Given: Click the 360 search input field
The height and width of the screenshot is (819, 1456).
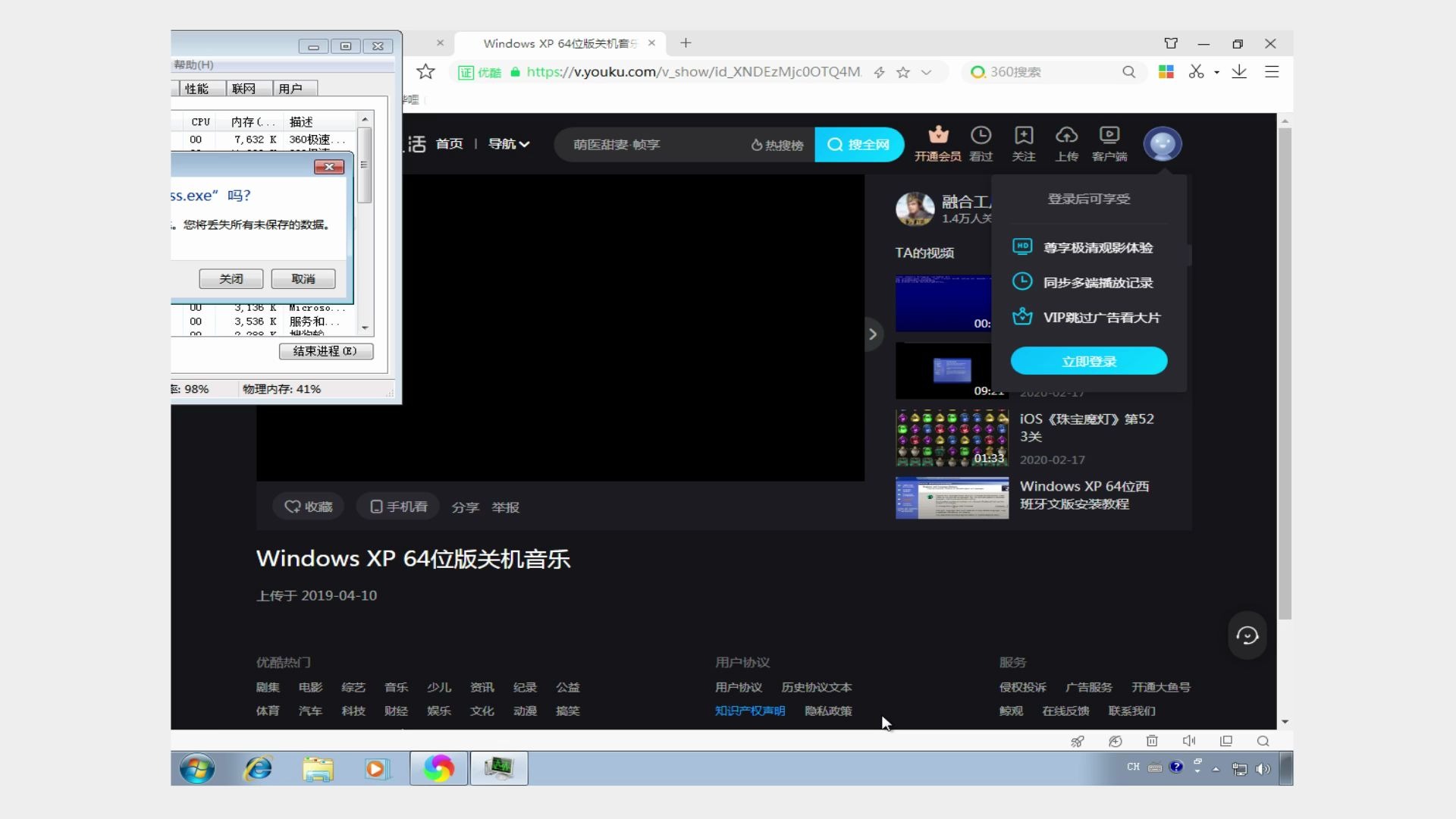Looking at the screenshot, I should click(x=1054, y=72).
